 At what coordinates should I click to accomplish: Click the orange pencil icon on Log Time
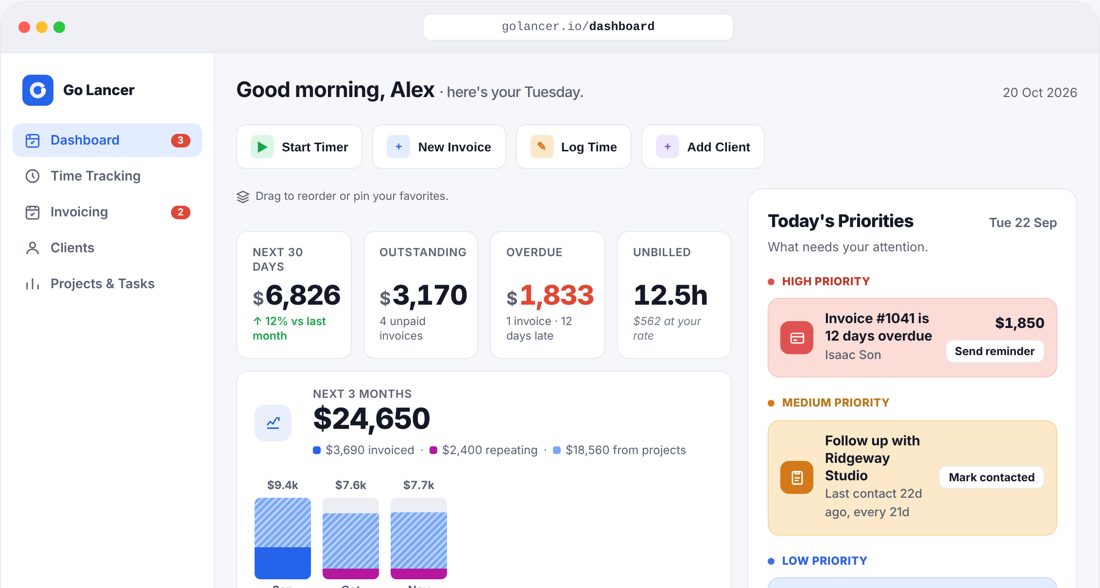[x=542, y=147]
